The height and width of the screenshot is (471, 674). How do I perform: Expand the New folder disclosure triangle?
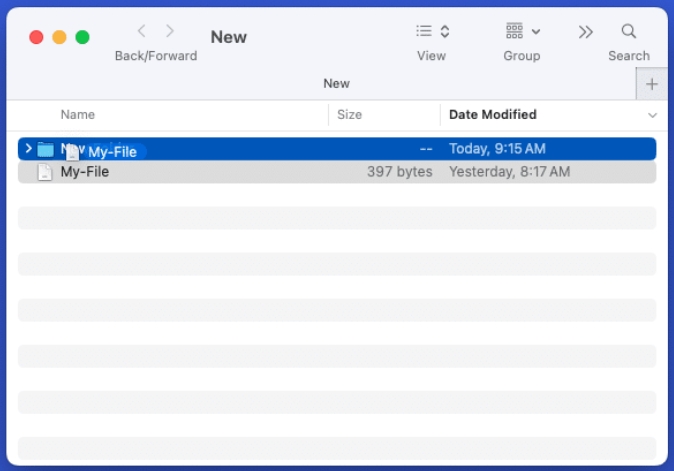28,149
